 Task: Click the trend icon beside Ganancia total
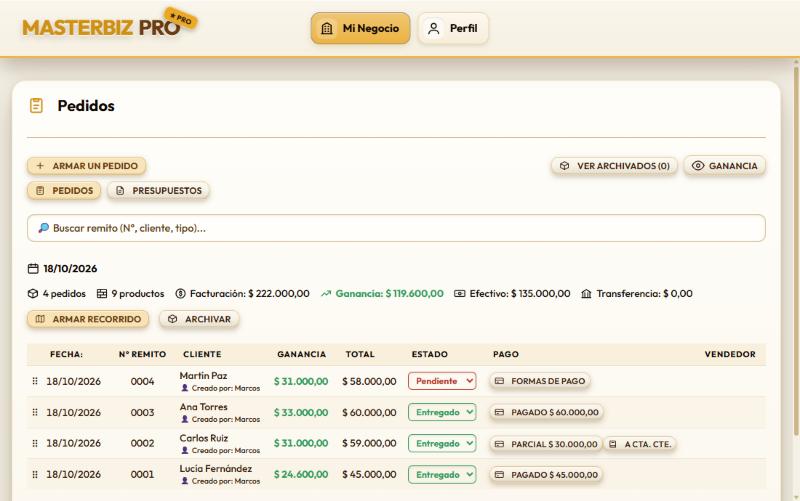tap(326, 294)
